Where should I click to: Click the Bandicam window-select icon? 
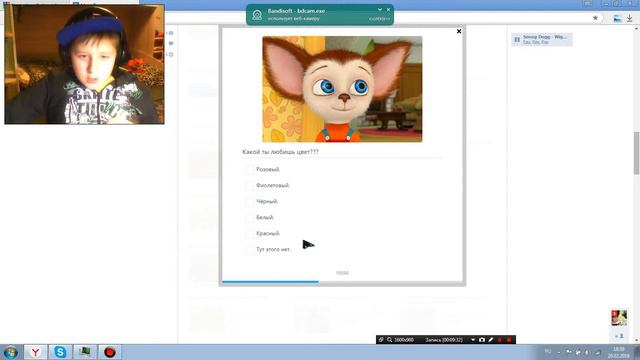(381, 340)
